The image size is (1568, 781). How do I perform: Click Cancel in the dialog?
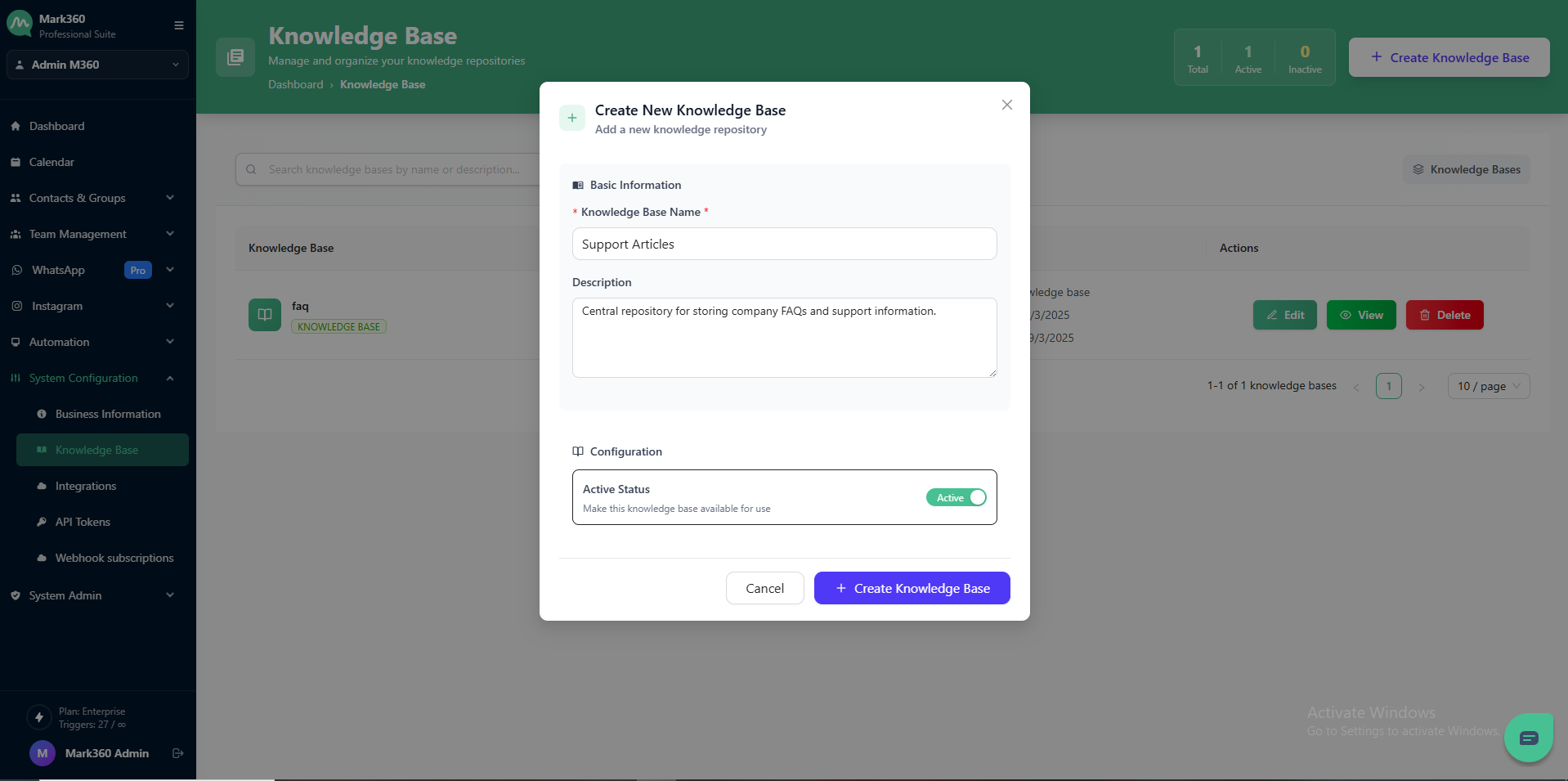(764, 588)
